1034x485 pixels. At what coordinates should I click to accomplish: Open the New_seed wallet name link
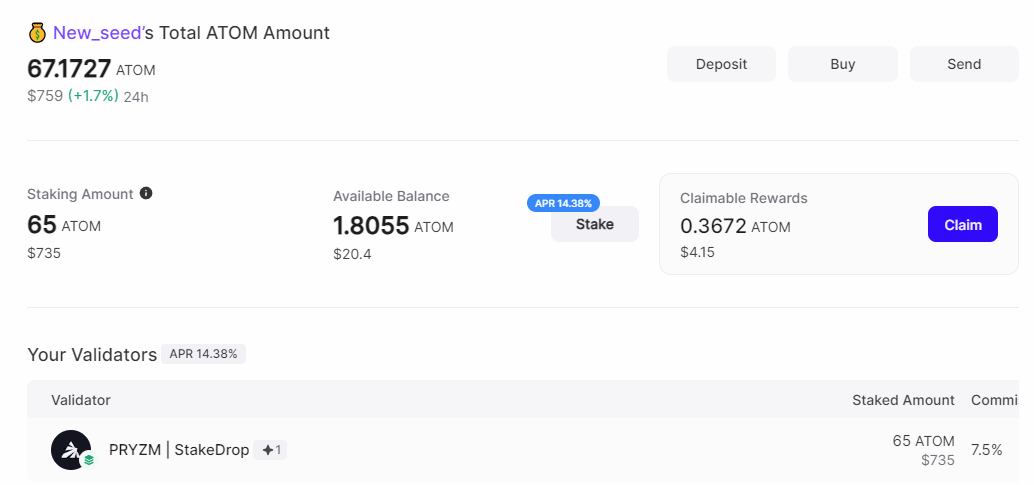pyautogui.click(x=97, y=32)
